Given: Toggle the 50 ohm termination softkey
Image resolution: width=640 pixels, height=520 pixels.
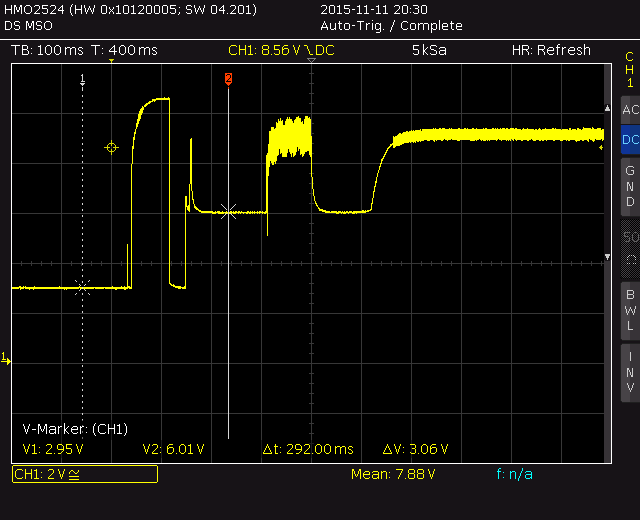Looking at the screenshot, I should [x=630, y=248].
